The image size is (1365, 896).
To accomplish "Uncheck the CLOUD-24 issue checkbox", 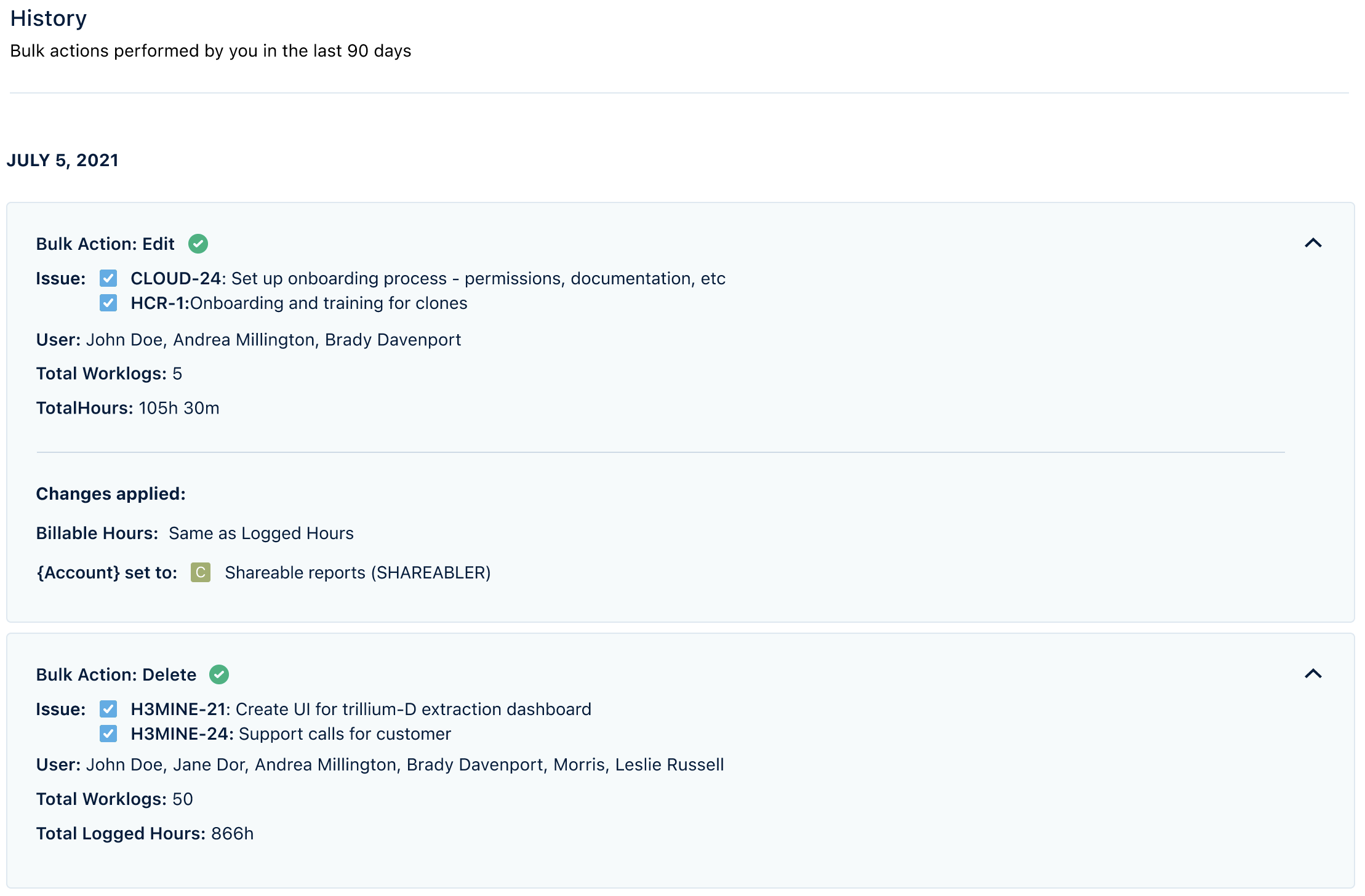I will pos(108,278).
